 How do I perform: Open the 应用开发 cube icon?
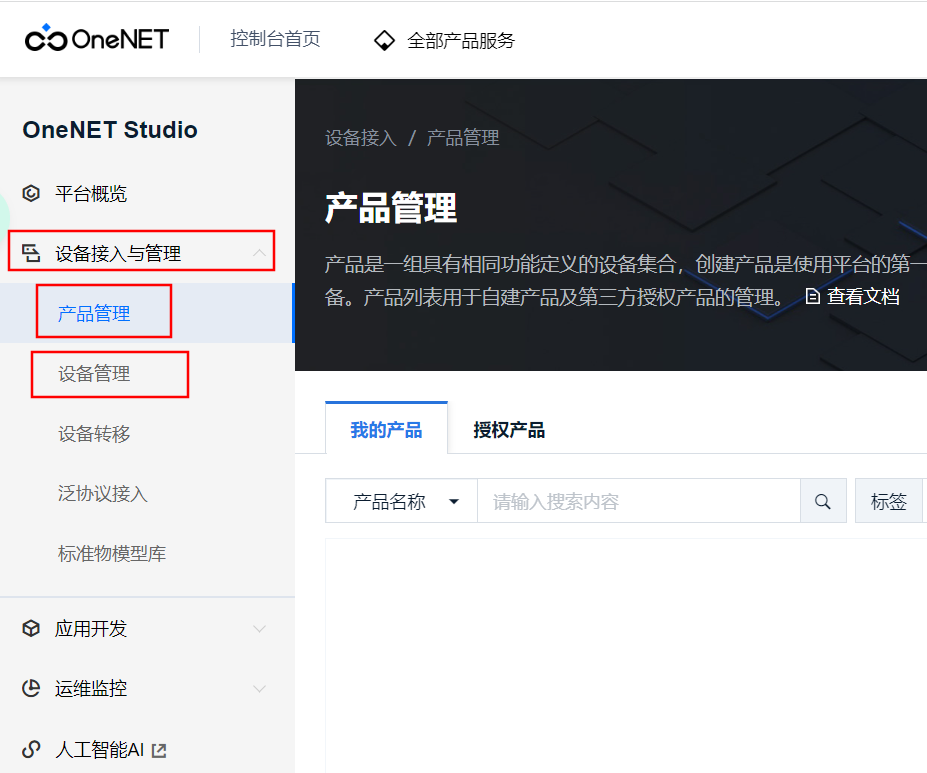[29, 628]
